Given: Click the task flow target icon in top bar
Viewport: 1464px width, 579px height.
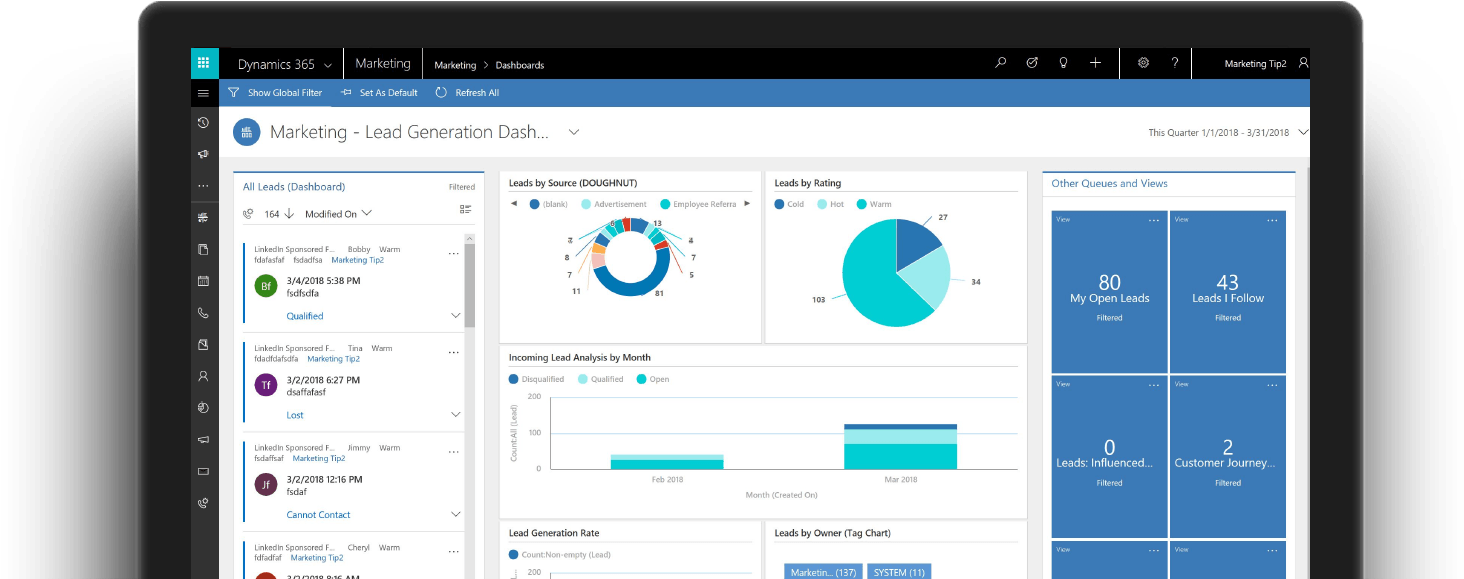Looking at the screenshot, I should click(x=1032, y=63).
